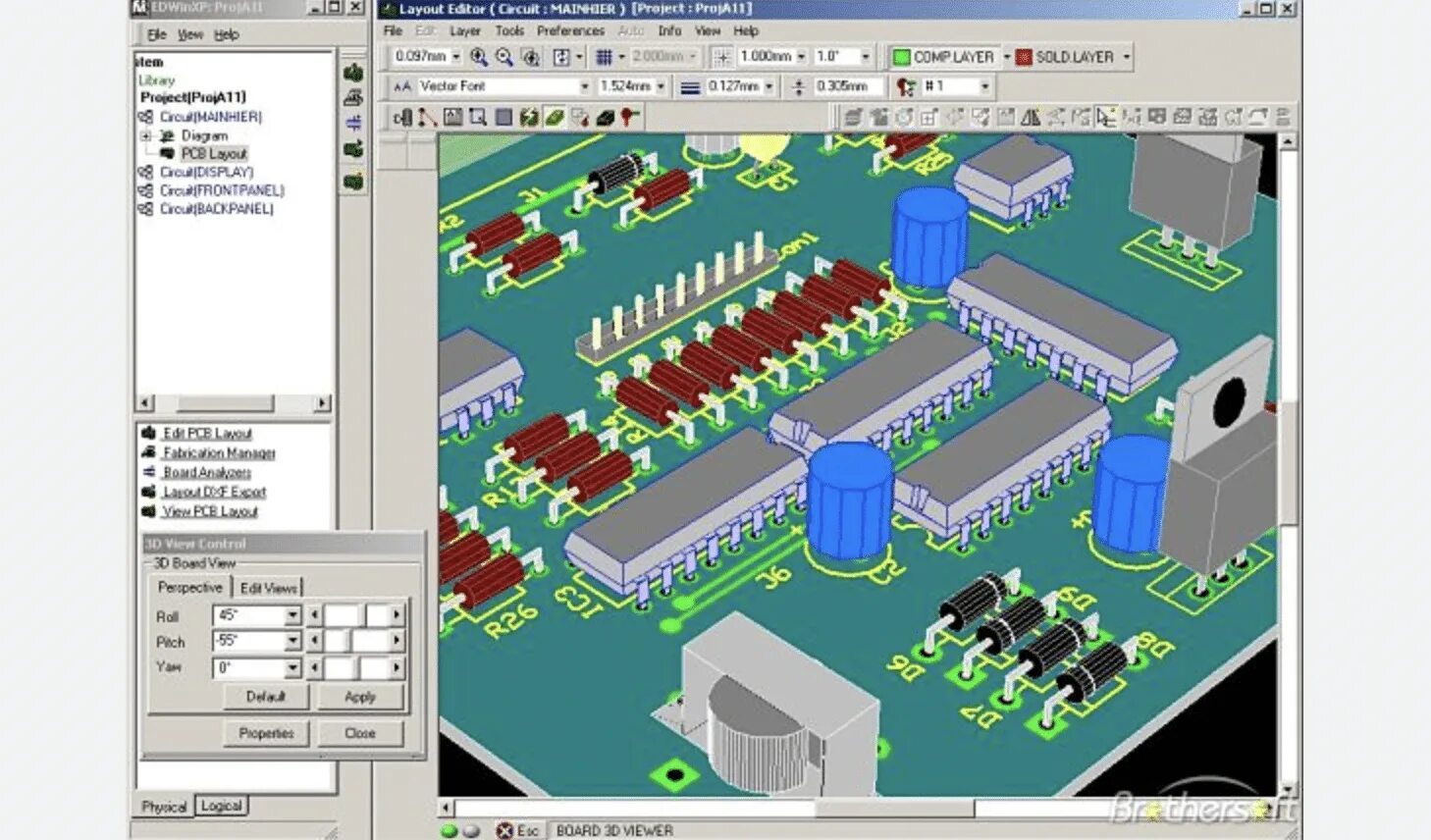Open the Vector Font dropdown

pyautogui.click(x=584, y=86)
